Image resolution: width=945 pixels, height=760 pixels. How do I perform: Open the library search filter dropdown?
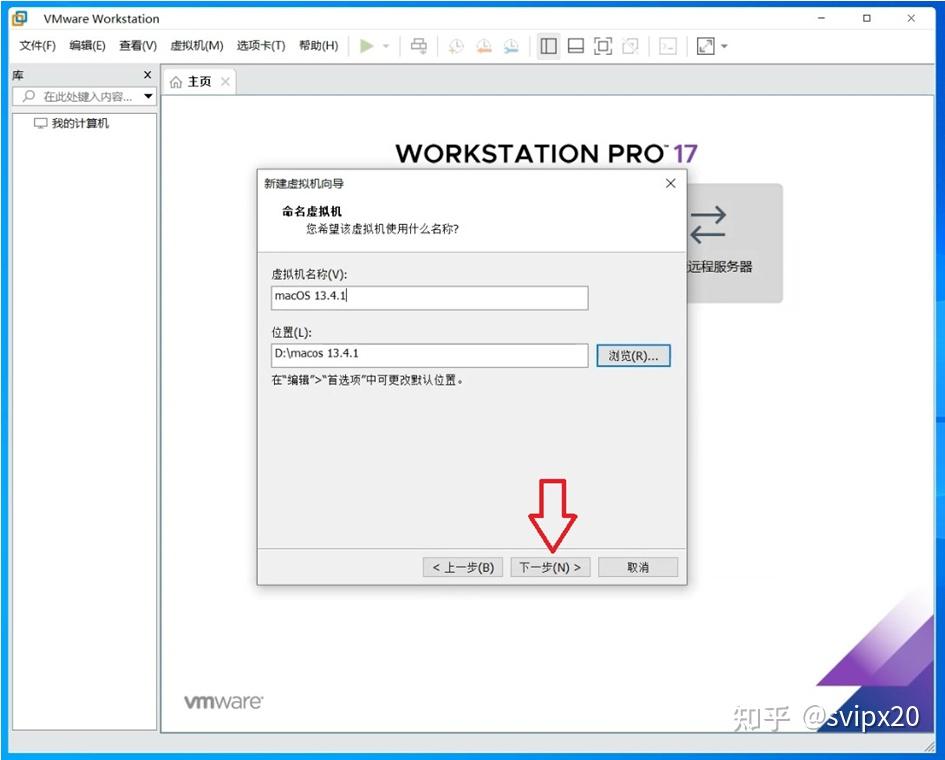148,96
